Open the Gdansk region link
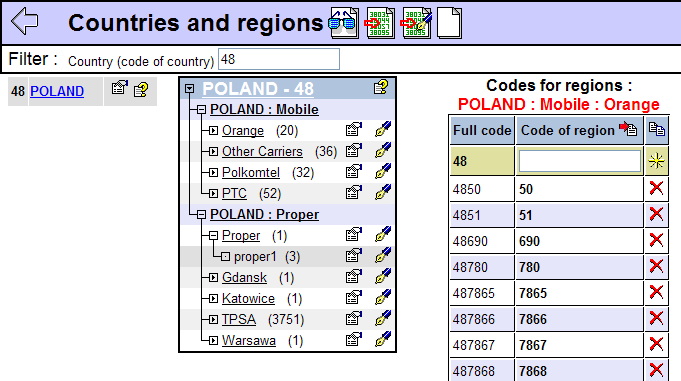 pyautogui.click(x=245, y=277)
